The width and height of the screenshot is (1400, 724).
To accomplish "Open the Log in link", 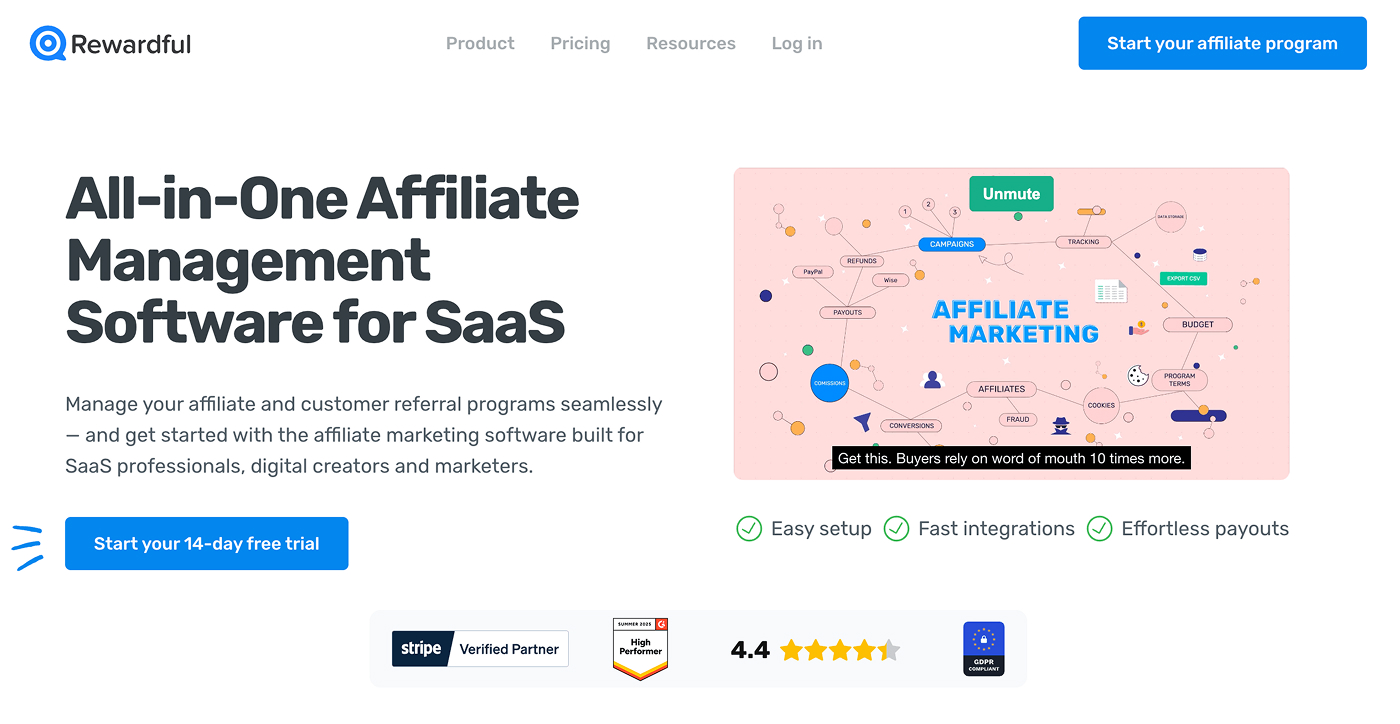I will pyautogui.click(x=797, y=43).
